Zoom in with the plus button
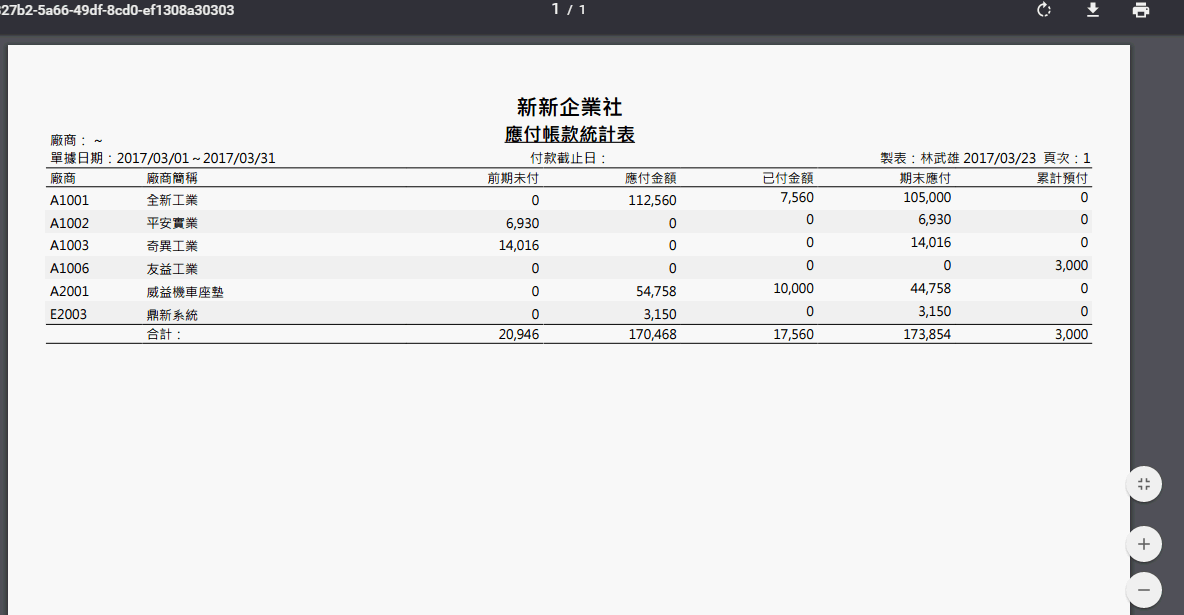 pyautogui.click(x=1143, y=544)
